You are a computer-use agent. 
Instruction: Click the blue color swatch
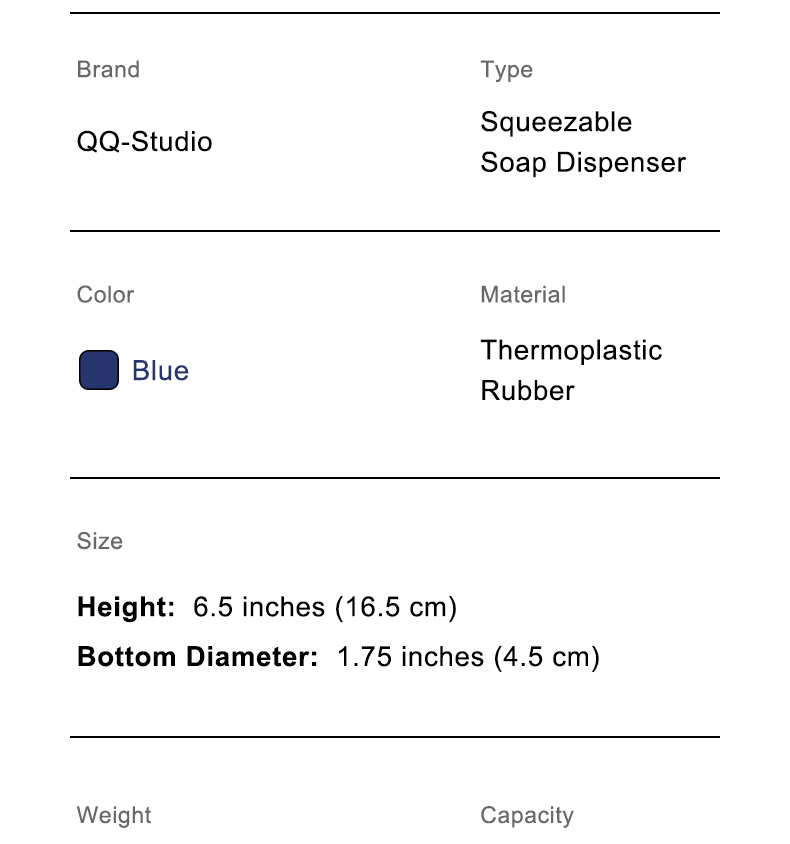click(x=98, y=370)
